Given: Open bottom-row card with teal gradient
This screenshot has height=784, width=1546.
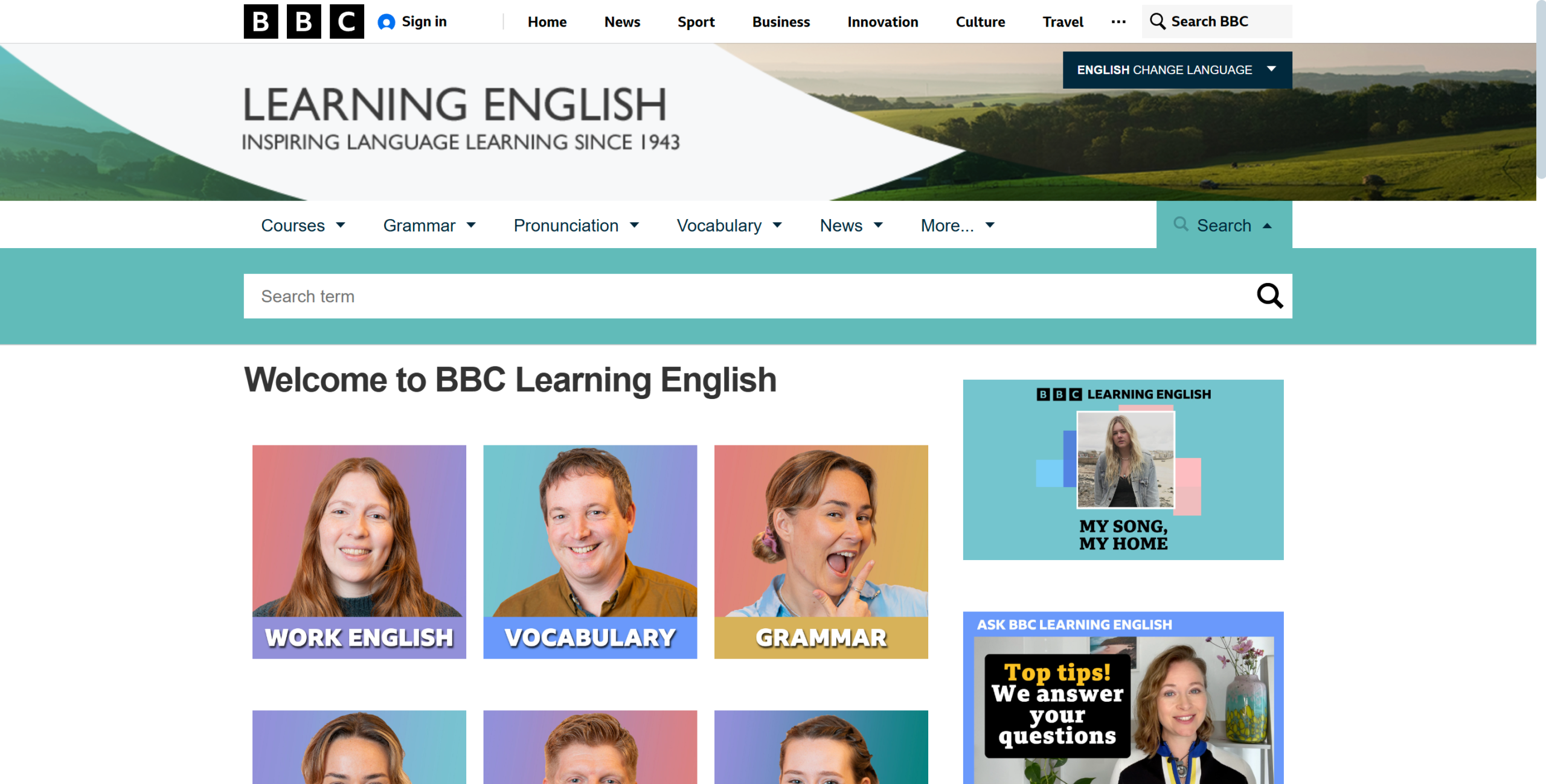Looking at the screenshot, I should coord(821,747).
